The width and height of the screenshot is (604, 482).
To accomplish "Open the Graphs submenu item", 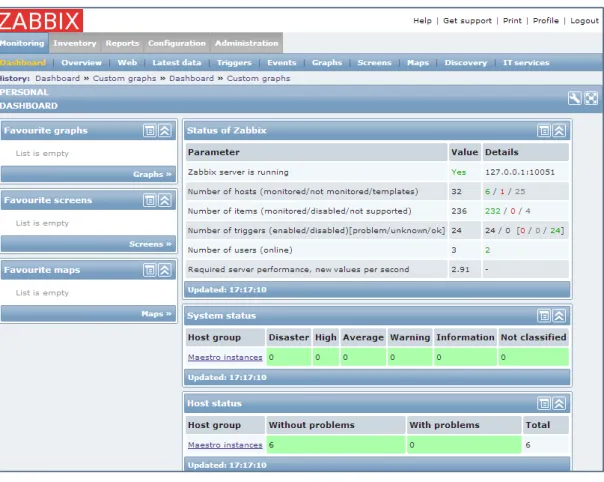I will click(x=327, y=62).
